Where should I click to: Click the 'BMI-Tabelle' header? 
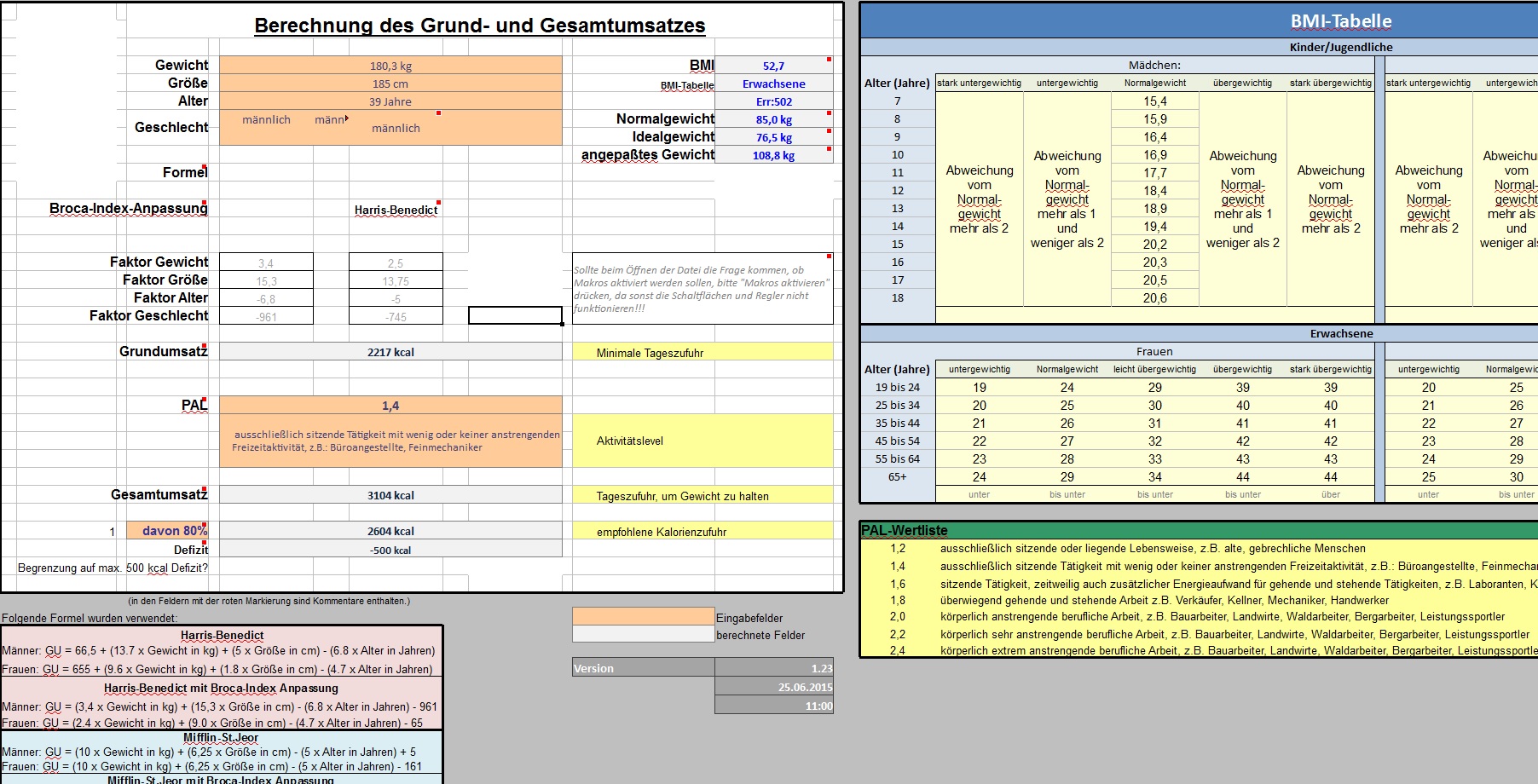click(1341, 21)
